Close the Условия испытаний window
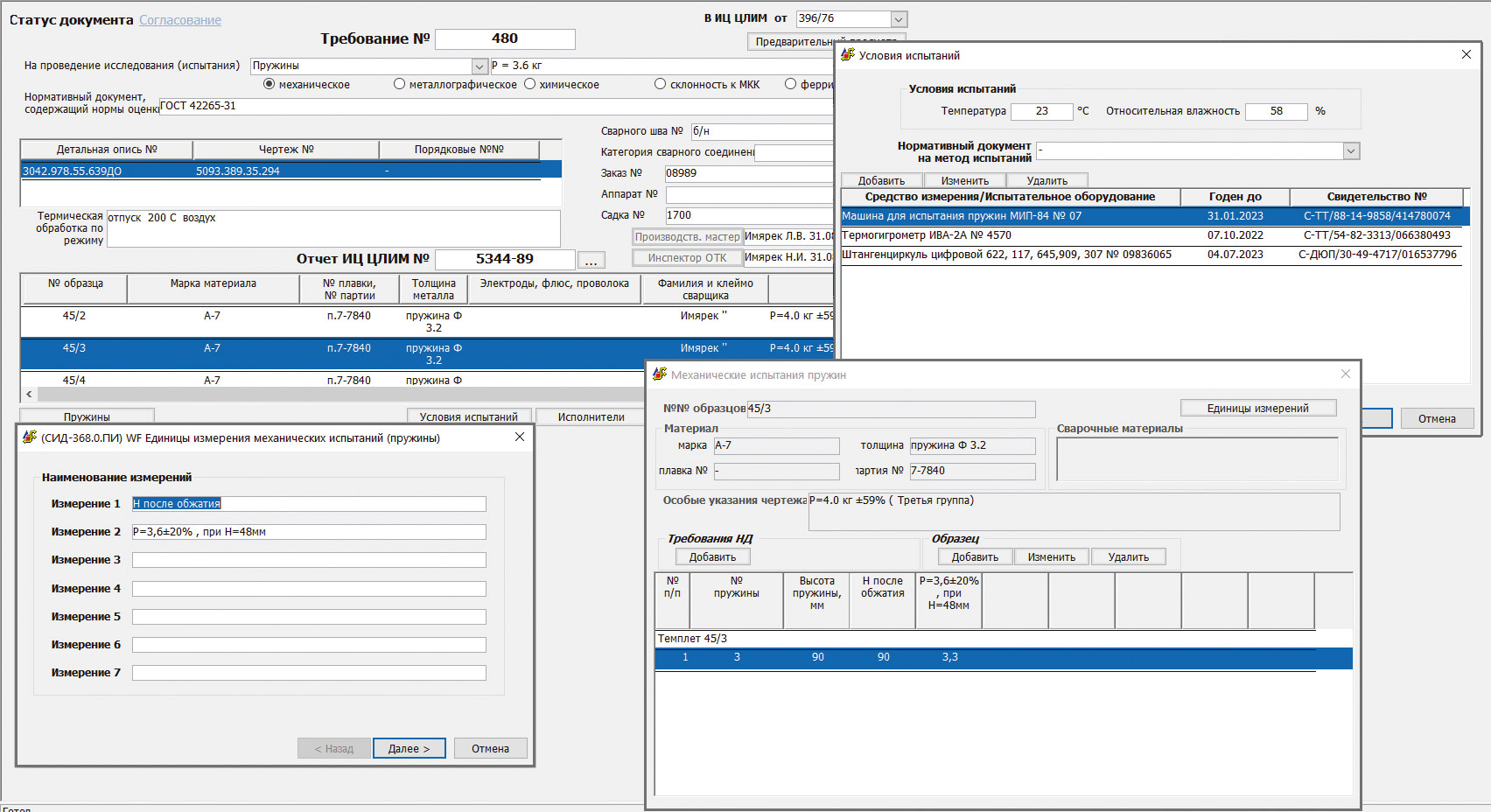Viewport: 1491px width, 812px height. pyautogui.click(x=1466, y=55)
